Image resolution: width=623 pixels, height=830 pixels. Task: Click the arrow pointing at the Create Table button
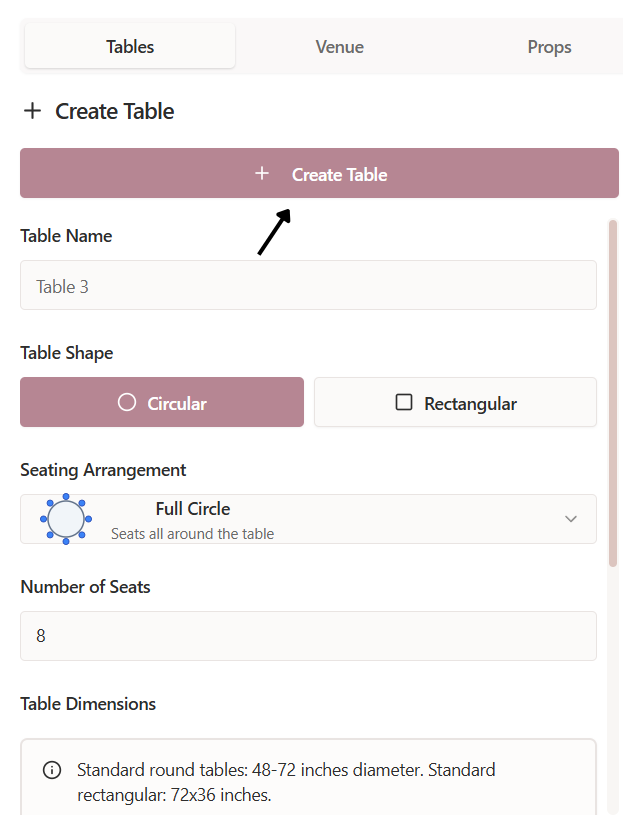[274, 234]
